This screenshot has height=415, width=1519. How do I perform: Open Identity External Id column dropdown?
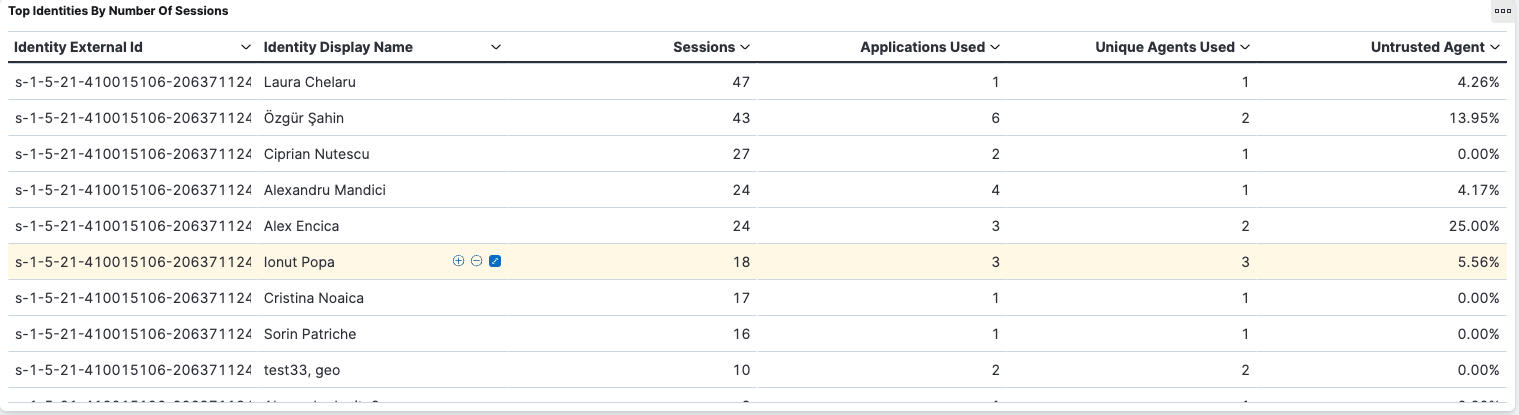[x=246, y=47]
